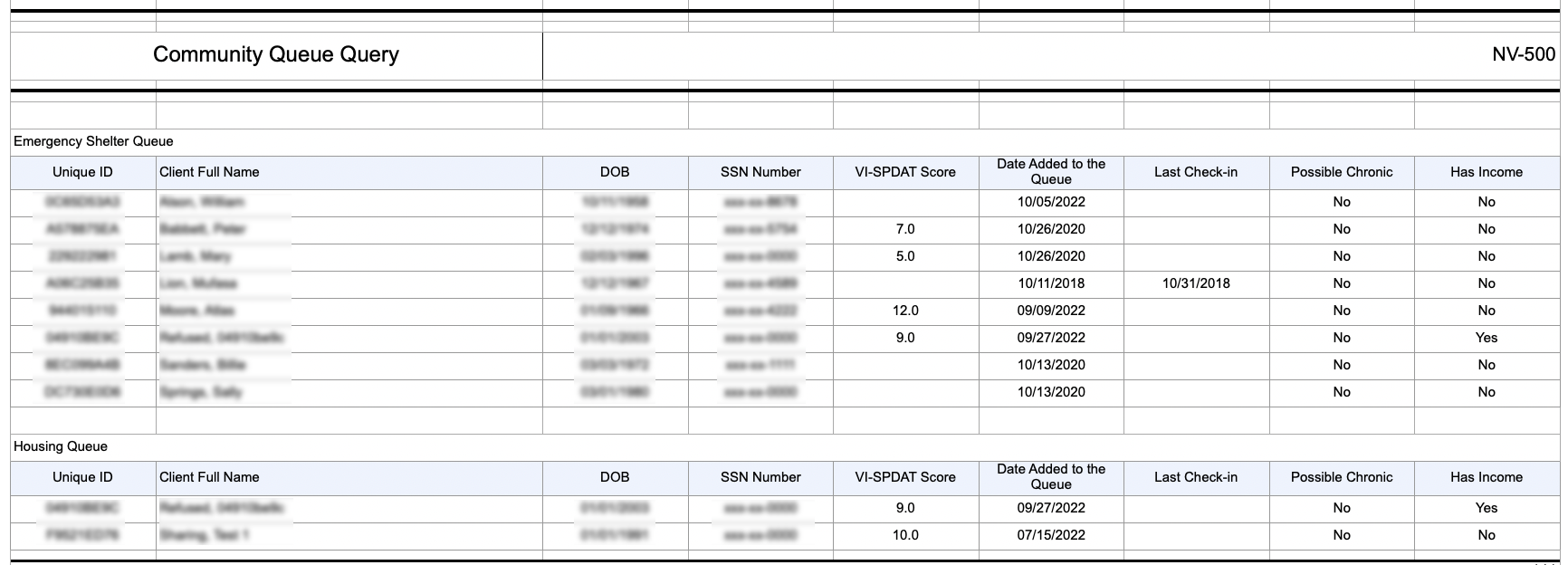Click "10/26/2020" in the row scored 7.0

(x=1051, y=229)
